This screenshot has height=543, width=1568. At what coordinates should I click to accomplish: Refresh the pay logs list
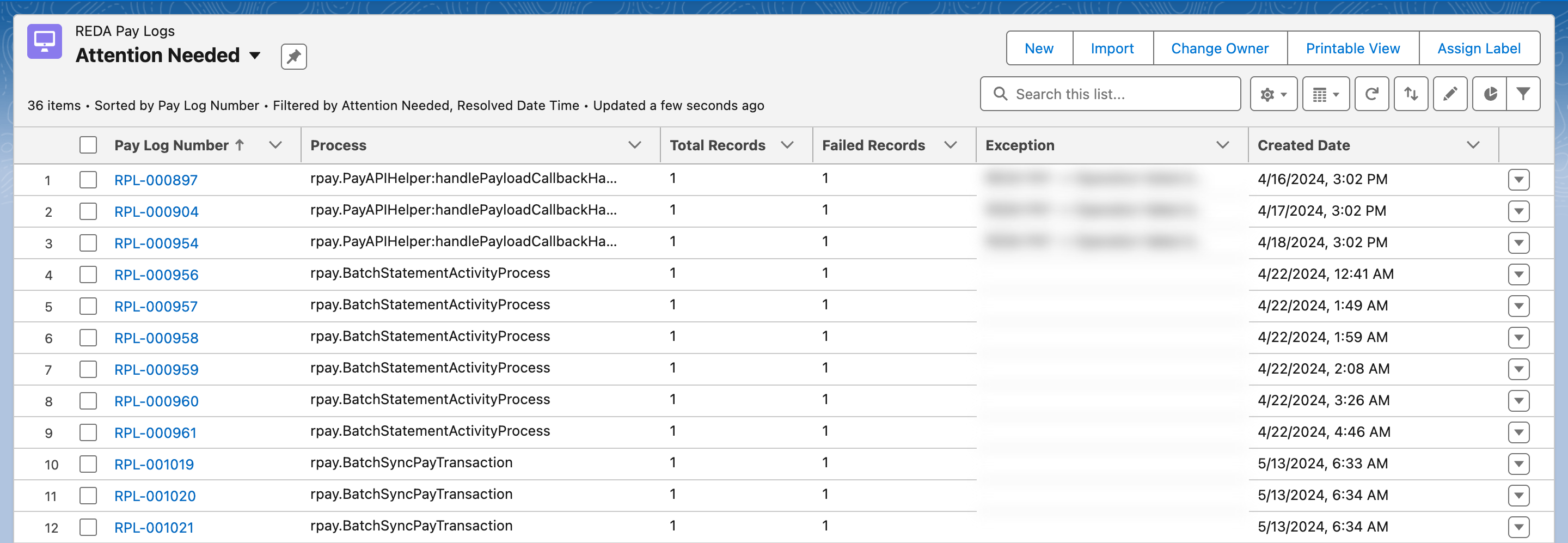tap(1371, 94)
